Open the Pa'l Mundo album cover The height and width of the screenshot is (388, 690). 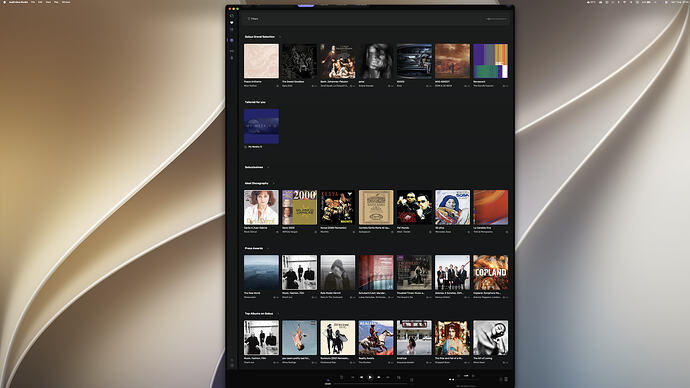(414, 207)
